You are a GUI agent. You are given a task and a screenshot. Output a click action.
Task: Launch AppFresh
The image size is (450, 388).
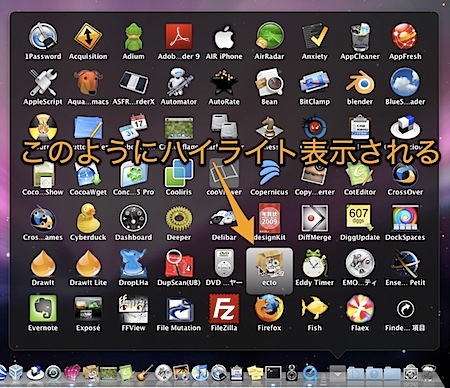[x=405, y=36]
